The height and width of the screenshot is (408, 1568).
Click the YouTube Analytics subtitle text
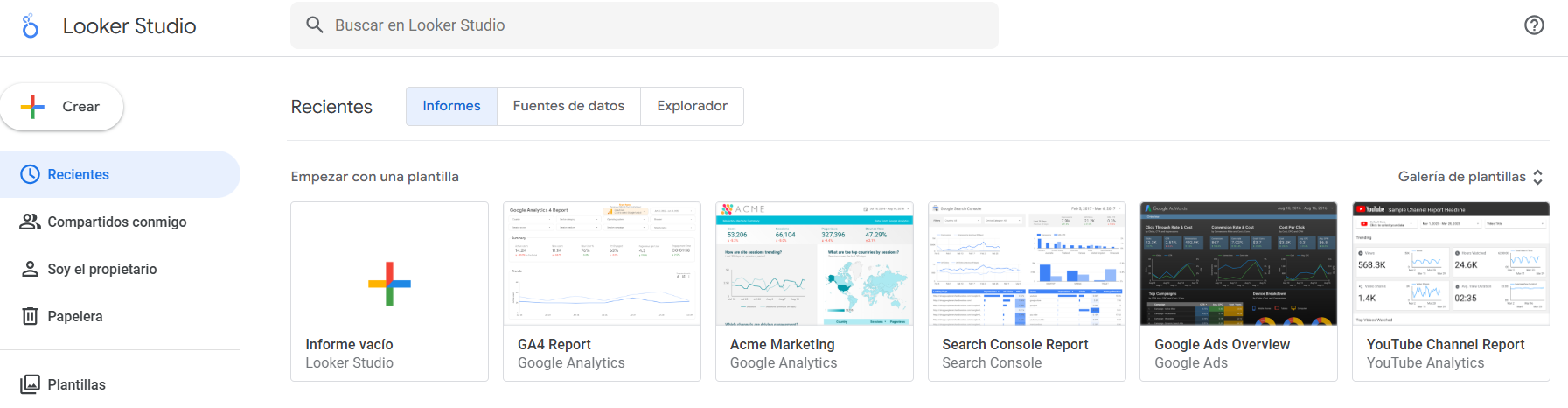(1425, 362)
